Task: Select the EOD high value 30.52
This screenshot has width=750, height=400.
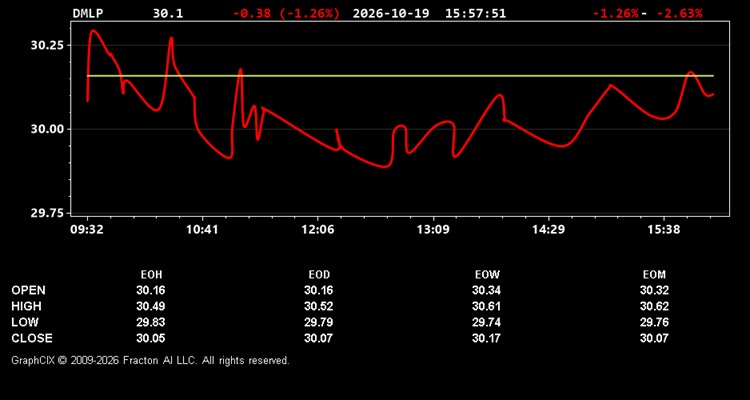Action: pyautogui.click(x=319, y=306)
